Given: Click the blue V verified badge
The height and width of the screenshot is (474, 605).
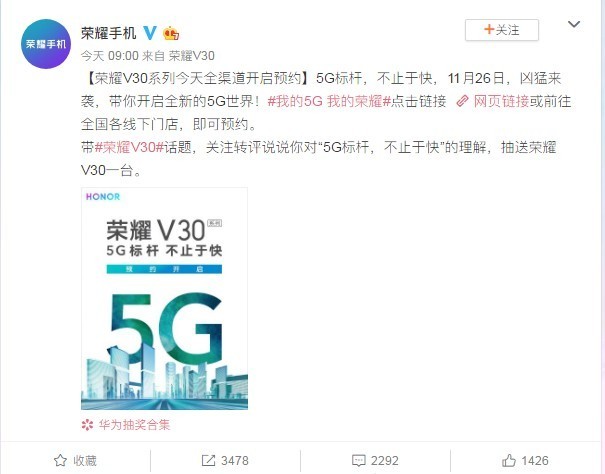Looking at the screenshot, I should (x=150, y=33).
